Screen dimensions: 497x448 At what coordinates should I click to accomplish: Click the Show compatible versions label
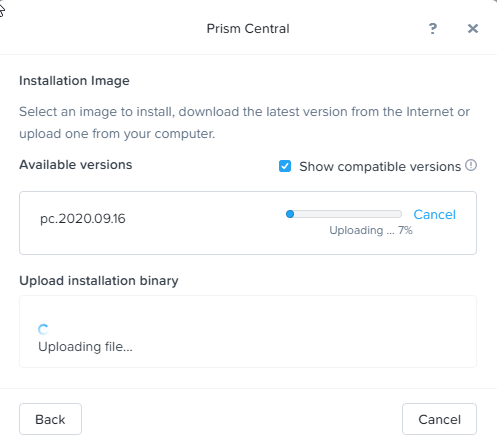[x=380, y=166]
